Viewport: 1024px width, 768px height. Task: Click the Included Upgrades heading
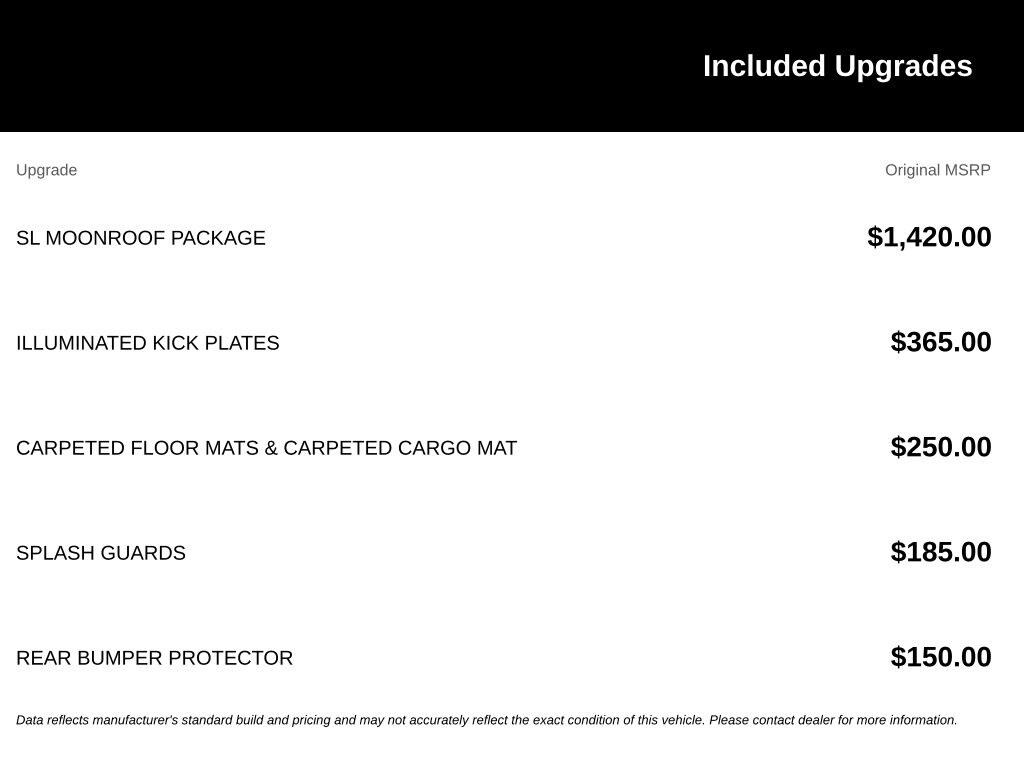point(837,66)
